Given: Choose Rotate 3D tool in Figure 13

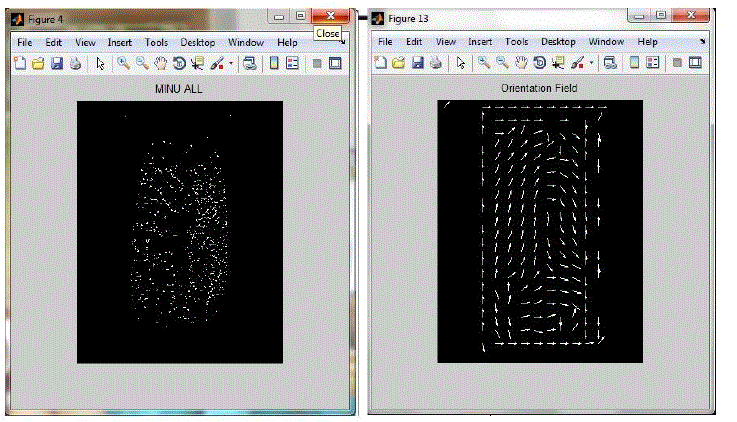Looking at the screenshot, I should pyautogui.click(x=540, y=63).
